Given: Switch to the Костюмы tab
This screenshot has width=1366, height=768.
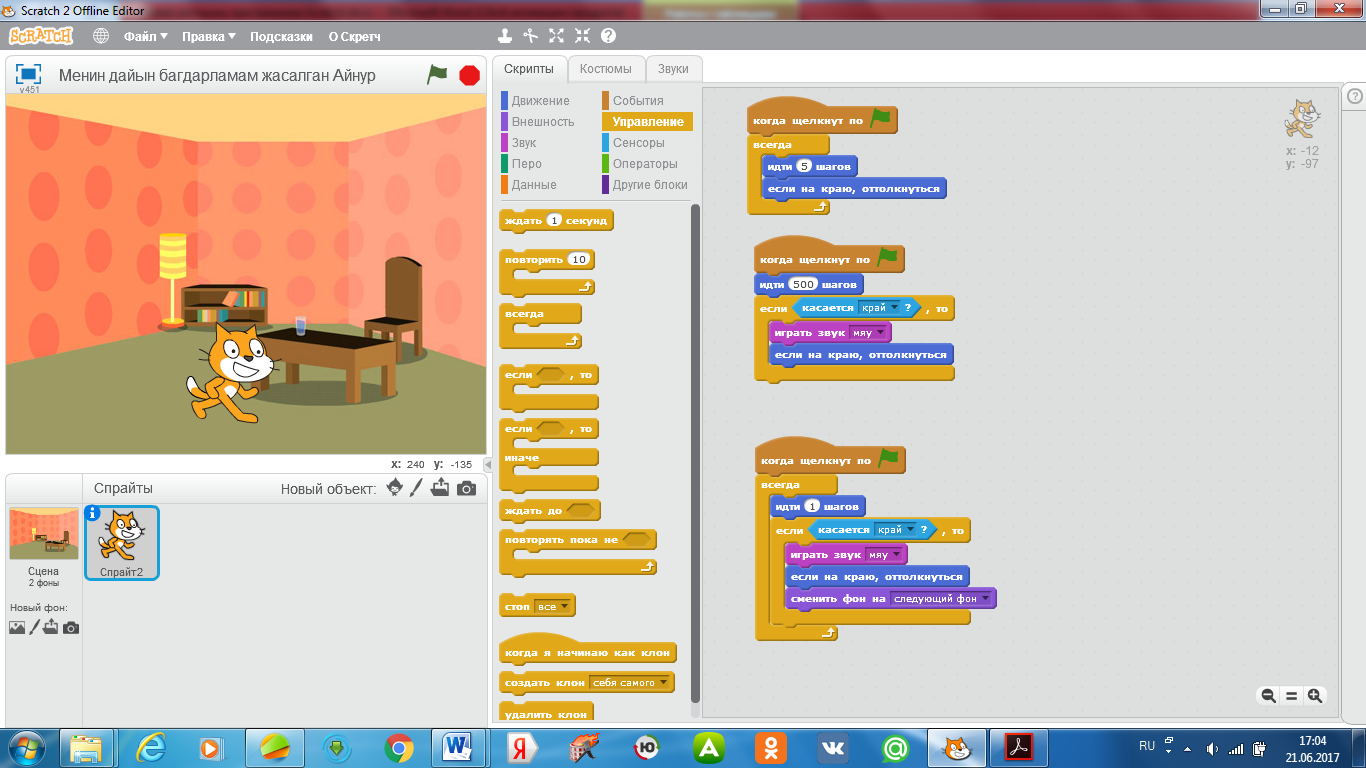Looking at the screenshot, I should [x=605, y=69].
